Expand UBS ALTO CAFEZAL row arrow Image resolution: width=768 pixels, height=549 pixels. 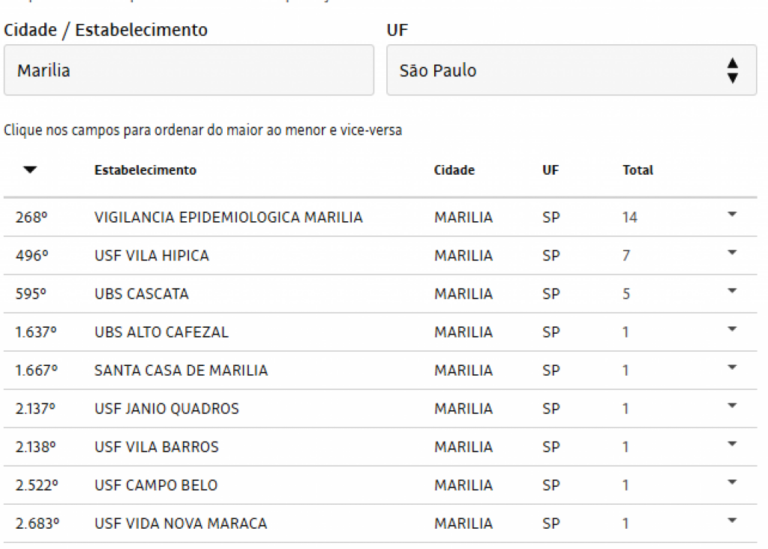click(x=732, y=329)
